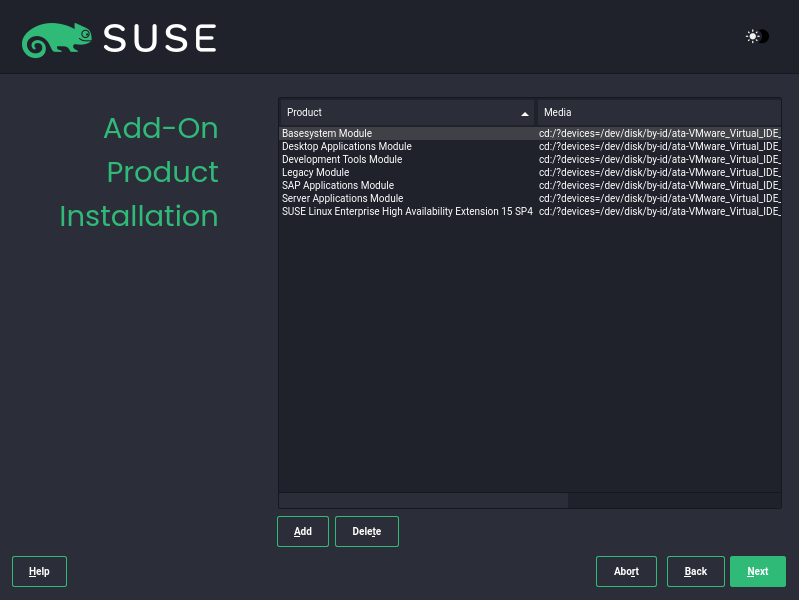Select the Development Tools Module entry

tap(530, 159)
